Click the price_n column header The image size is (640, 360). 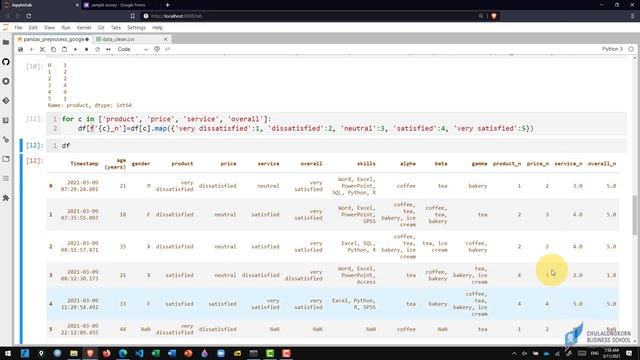[538, 164]
